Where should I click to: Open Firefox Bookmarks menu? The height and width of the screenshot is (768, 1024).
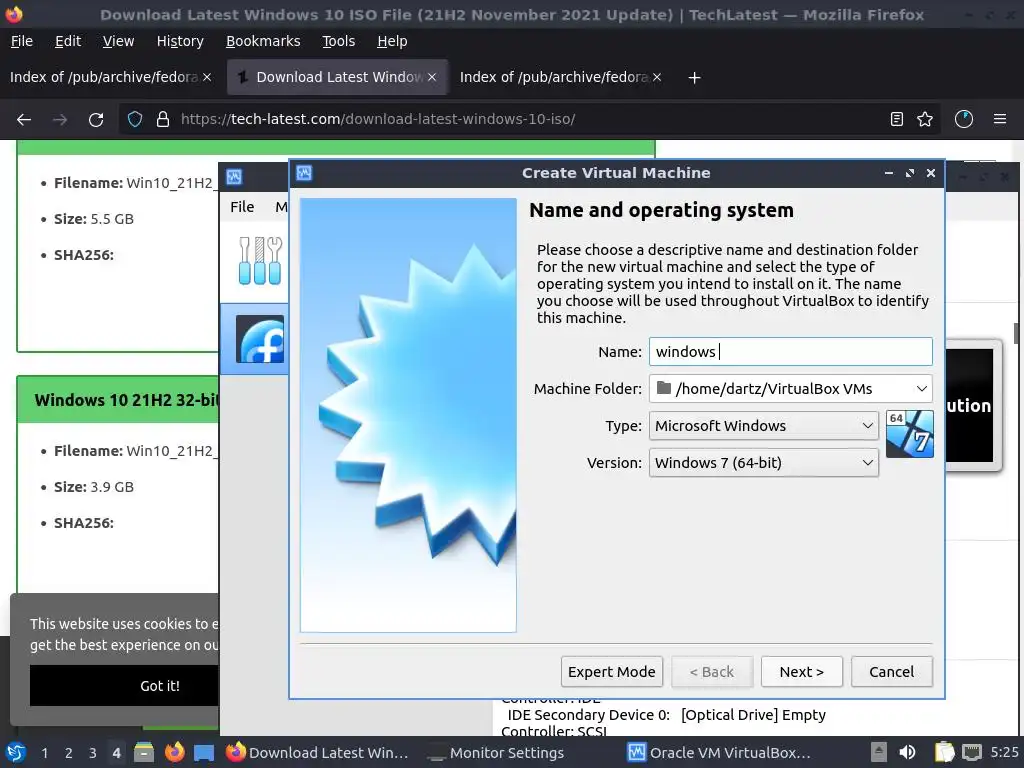pyautogui.click(x=263, y=41)
